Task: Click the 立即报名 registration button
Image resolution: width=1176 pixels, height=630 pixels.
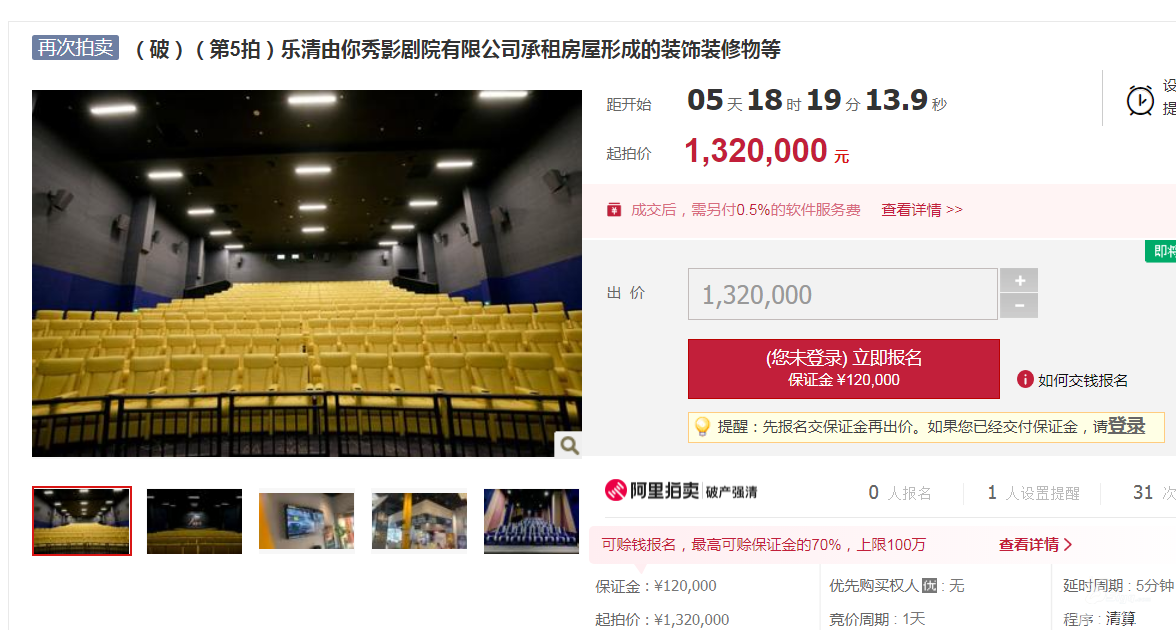Action: pyautogui.click(x=844, y=368)
